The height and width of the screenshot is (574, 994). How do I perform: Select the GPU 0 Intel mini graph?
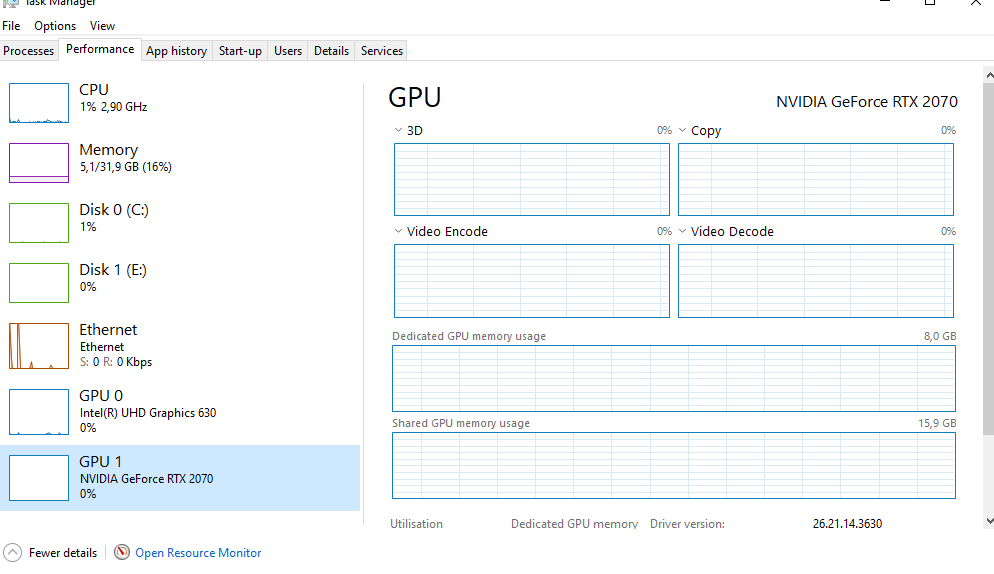click(39, 412)
